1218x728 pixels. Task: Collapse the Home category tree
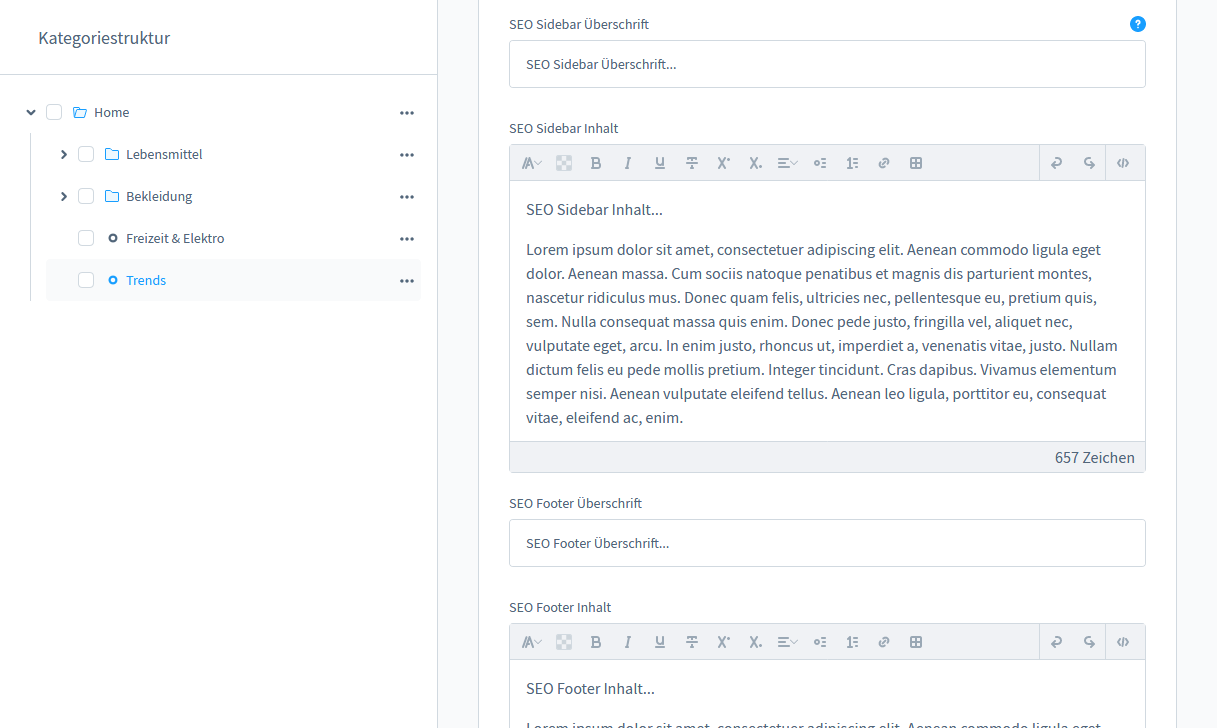point(31,112)
